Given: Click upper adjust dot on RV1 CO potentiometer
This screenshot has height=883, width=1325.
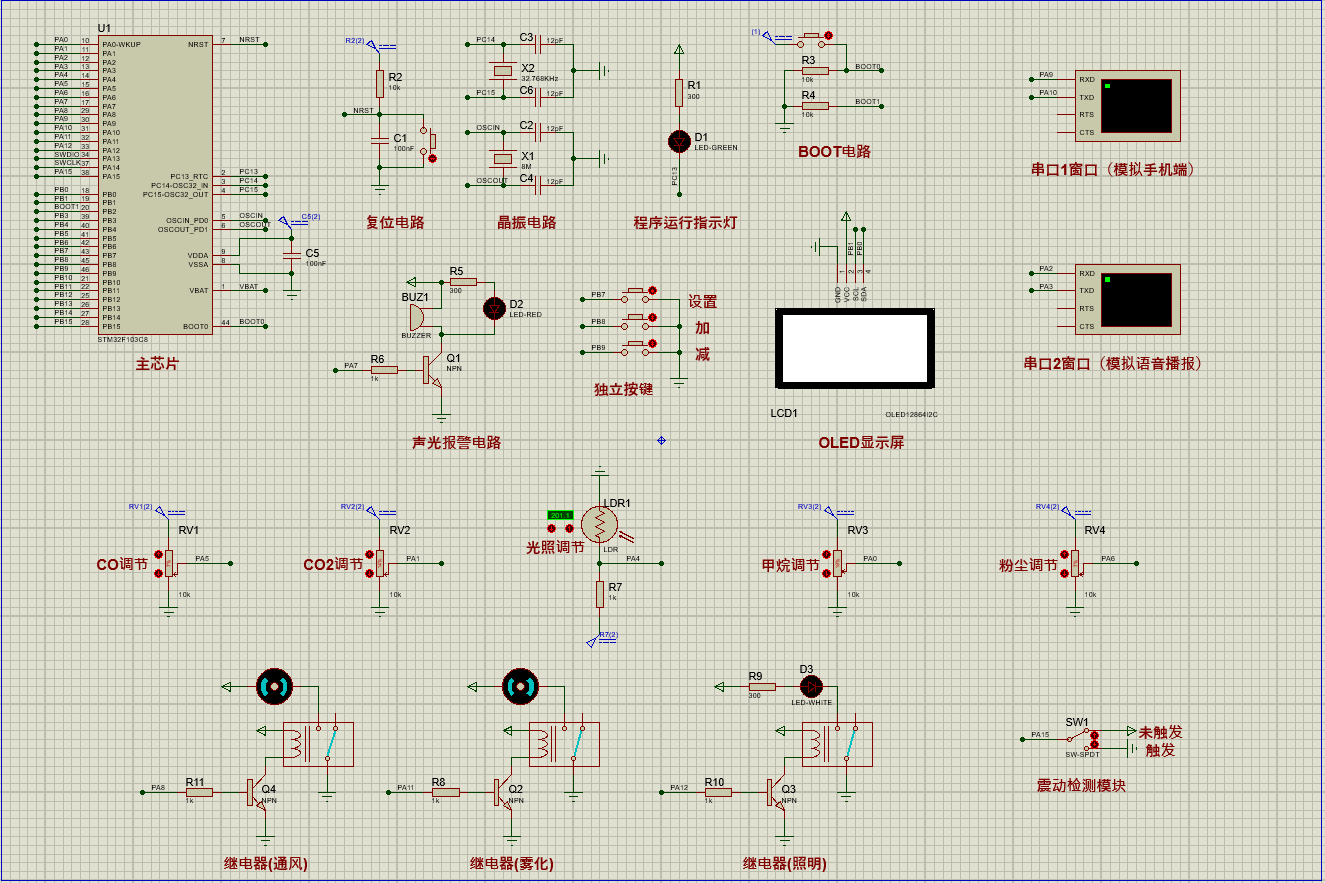Looking at the screenshot, I should coord(160,555).
